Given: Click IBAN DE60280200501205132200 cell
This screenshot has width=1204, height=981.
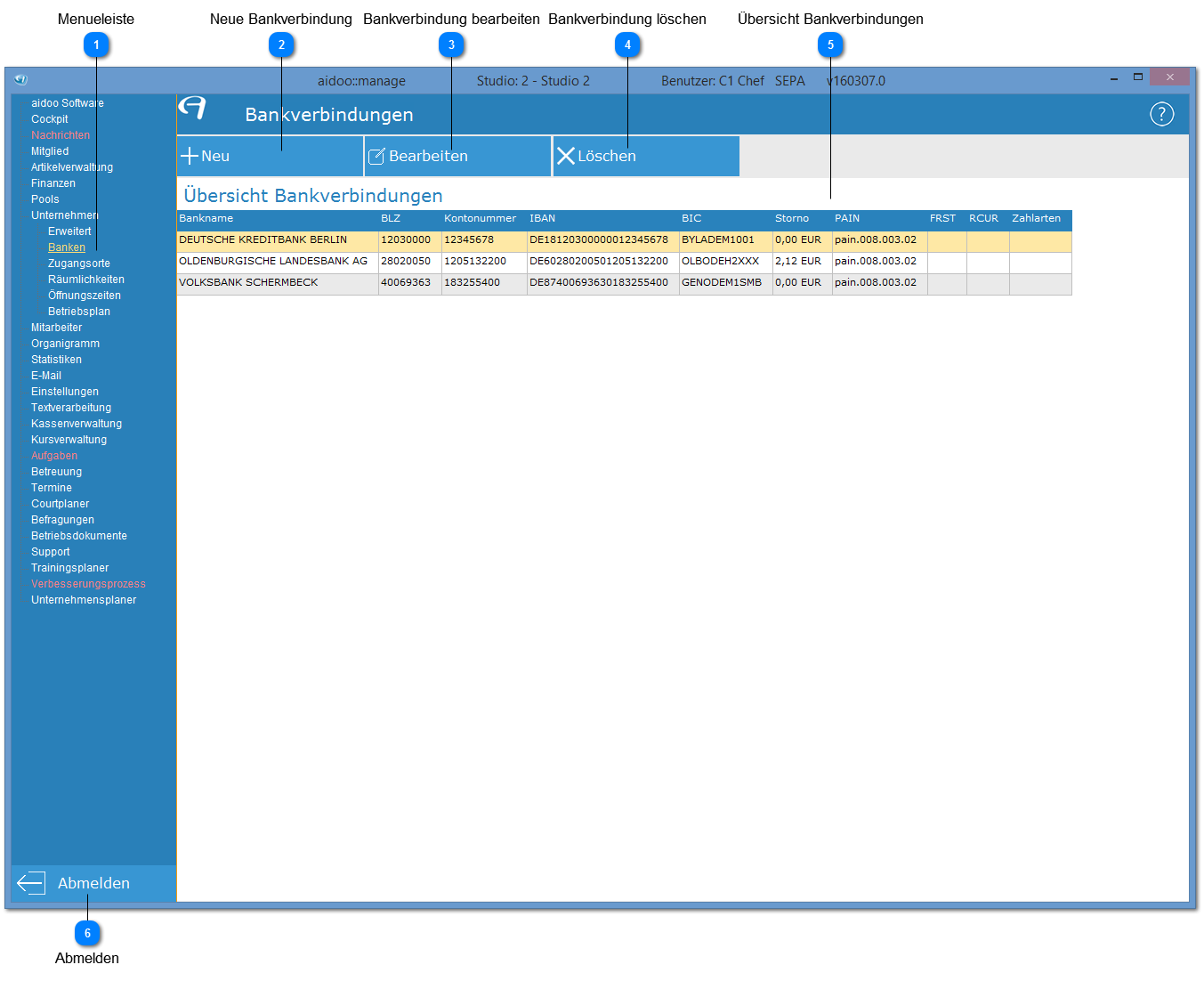Looking at the screenshot, I should (x=603, y=262).
